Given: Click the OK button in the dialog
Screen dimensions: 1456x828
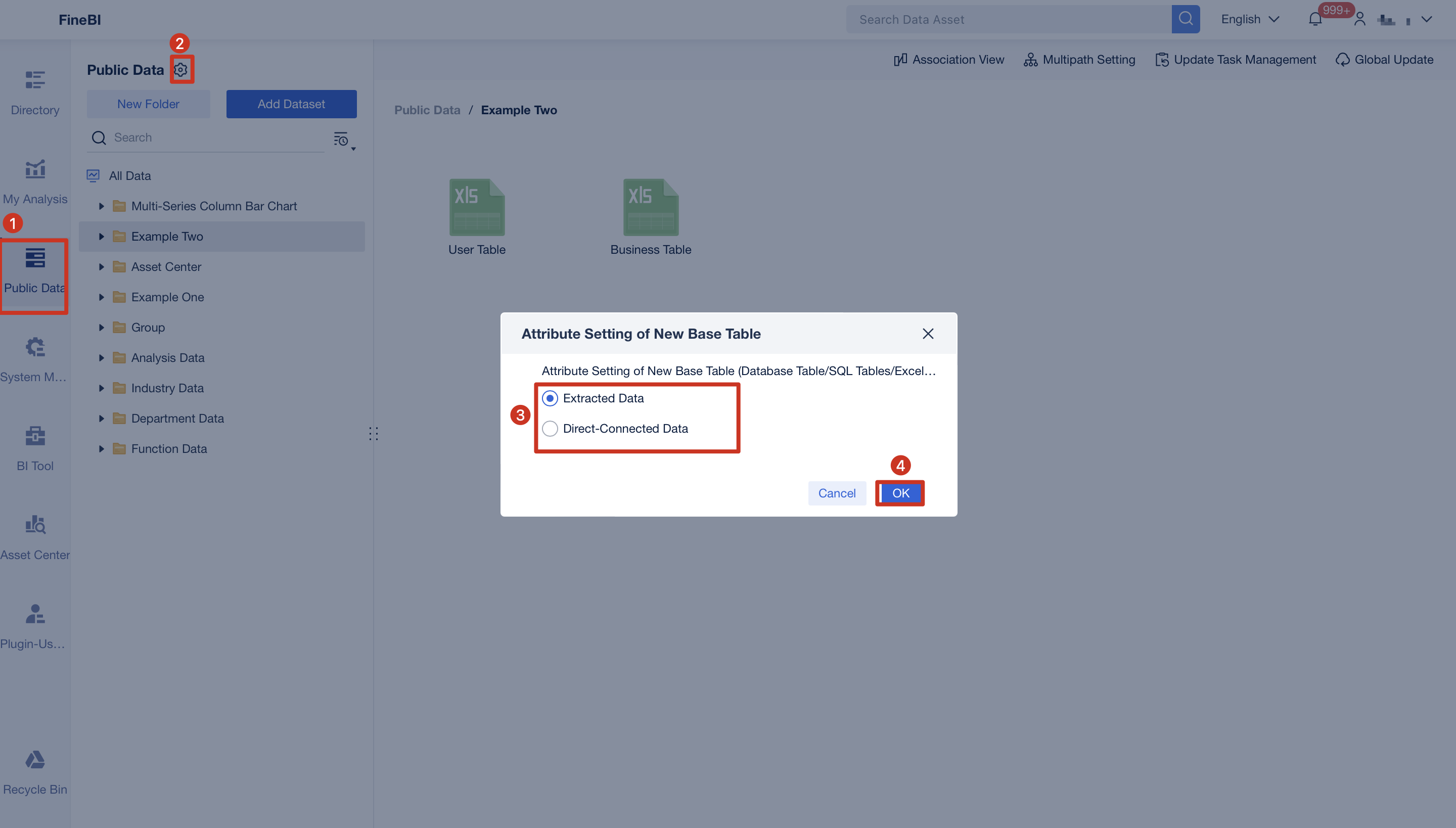Looking at the screenshot, I should click(900, 493).
